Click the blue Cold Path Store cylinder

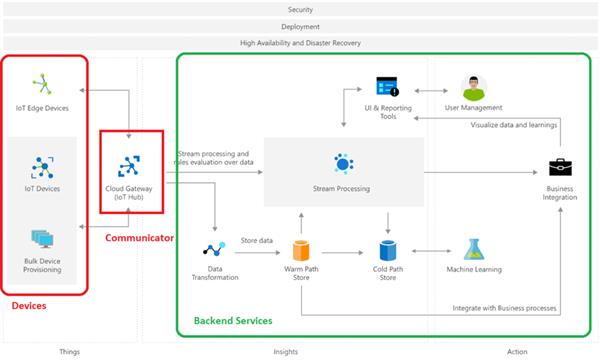[x=388, y=251]
